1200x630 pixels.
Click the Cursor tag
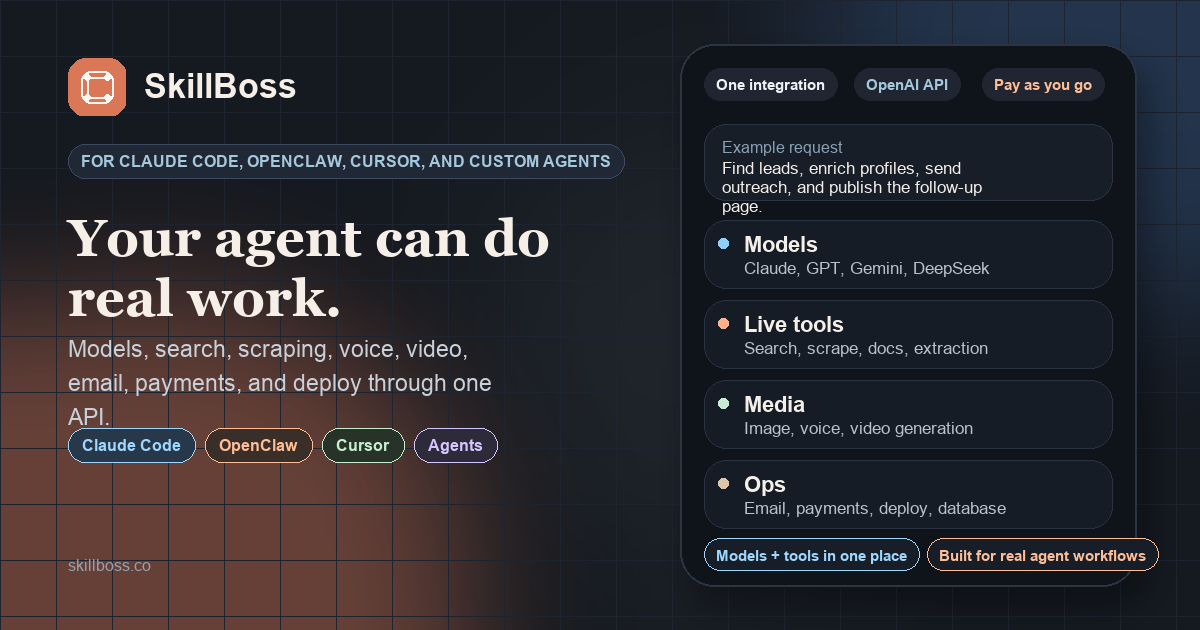(363, 446)
